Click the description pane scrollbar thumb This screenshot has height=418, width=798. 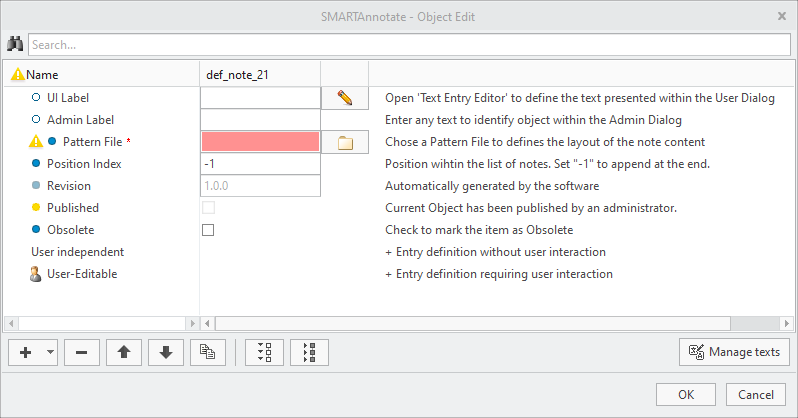(x=473, y=323)
